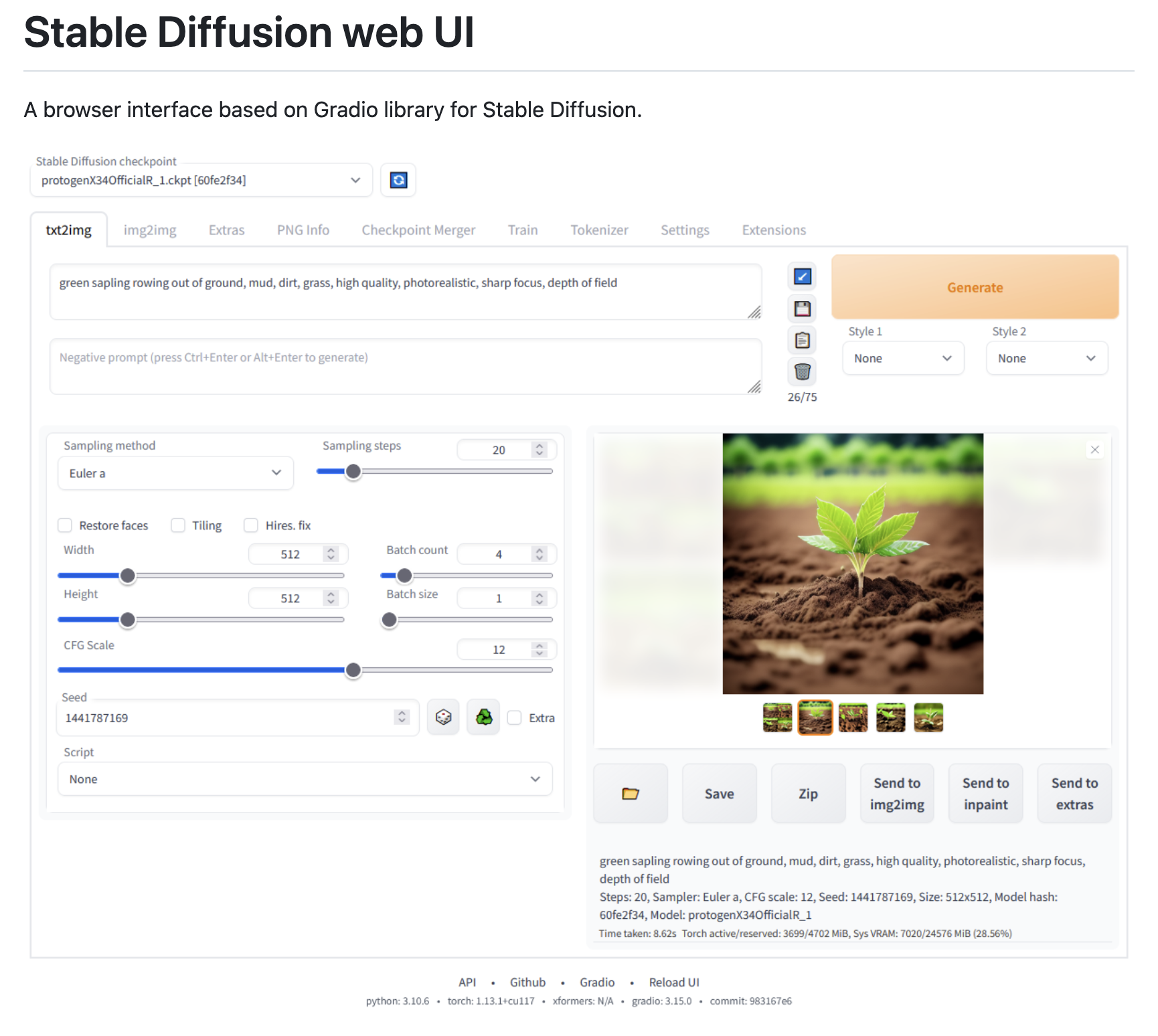Refresh the checkpoint list icon

(398, 180)
